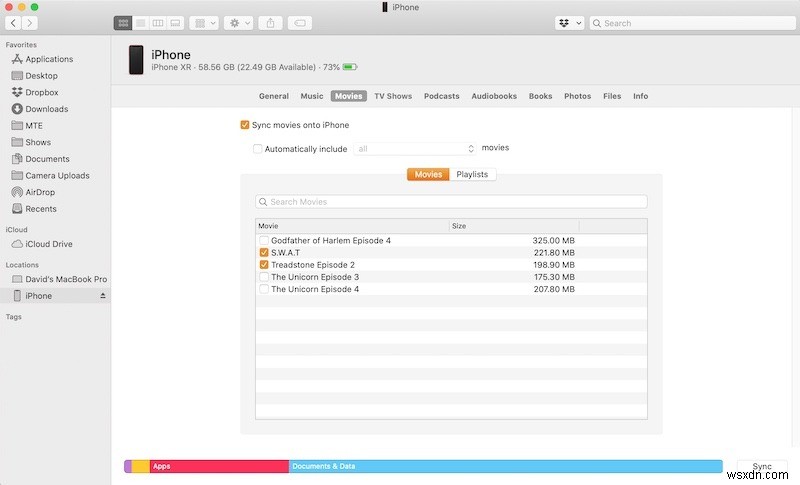Image resolution: width=800 pixels, height=485 pixels.
Task: Click the Edit Tags toolbar icon
Action: pos(300,23)
